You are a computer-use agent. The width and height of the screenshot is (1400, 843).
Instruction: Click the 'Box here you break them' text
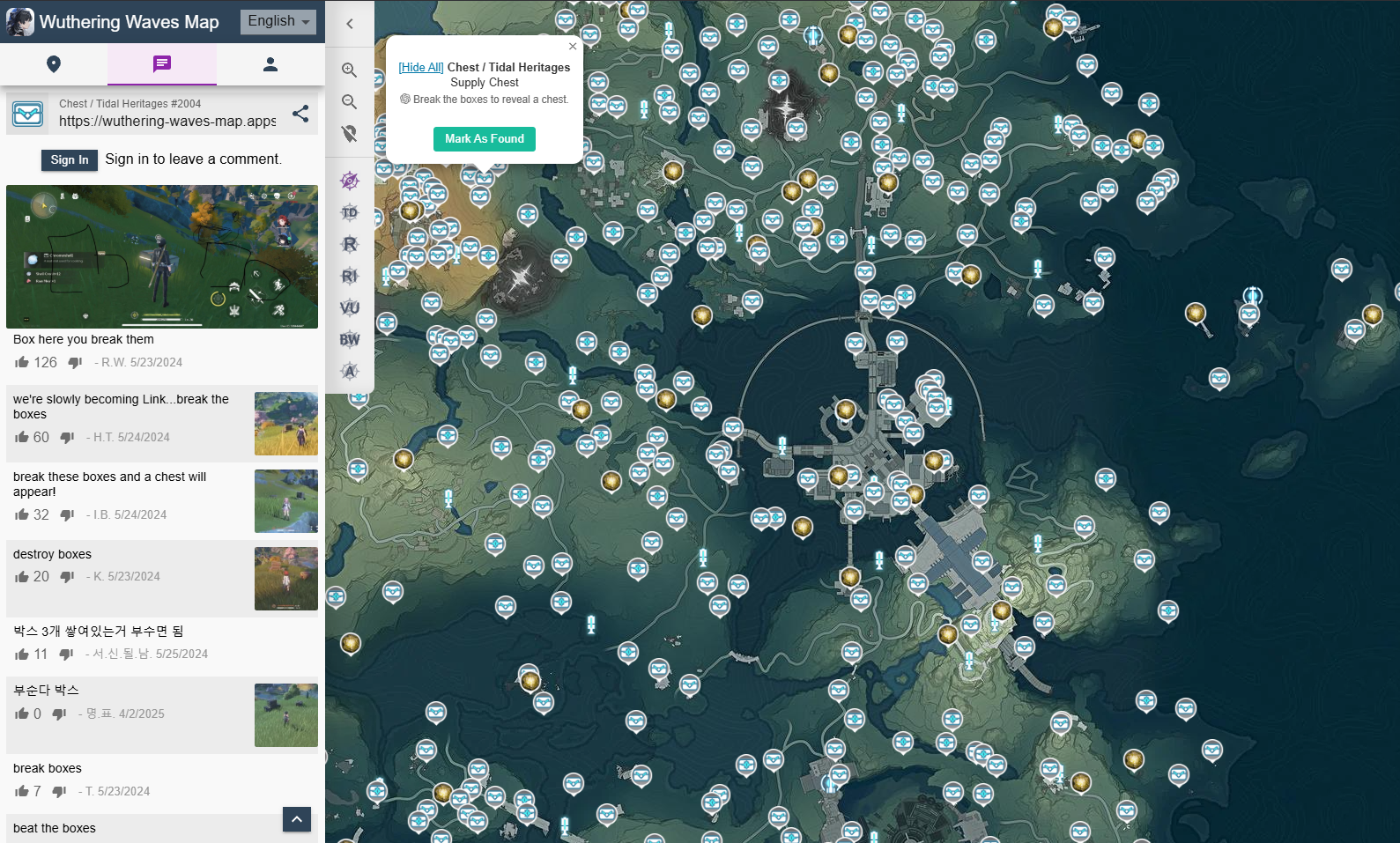click(84, 339)
